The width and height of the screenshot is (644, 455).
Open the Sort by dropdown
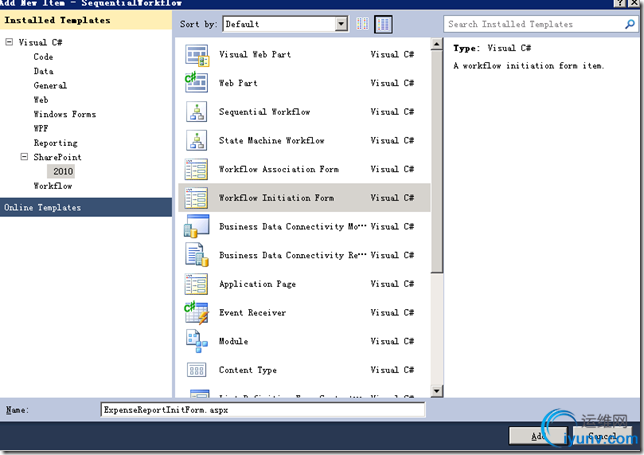(341, 24)
